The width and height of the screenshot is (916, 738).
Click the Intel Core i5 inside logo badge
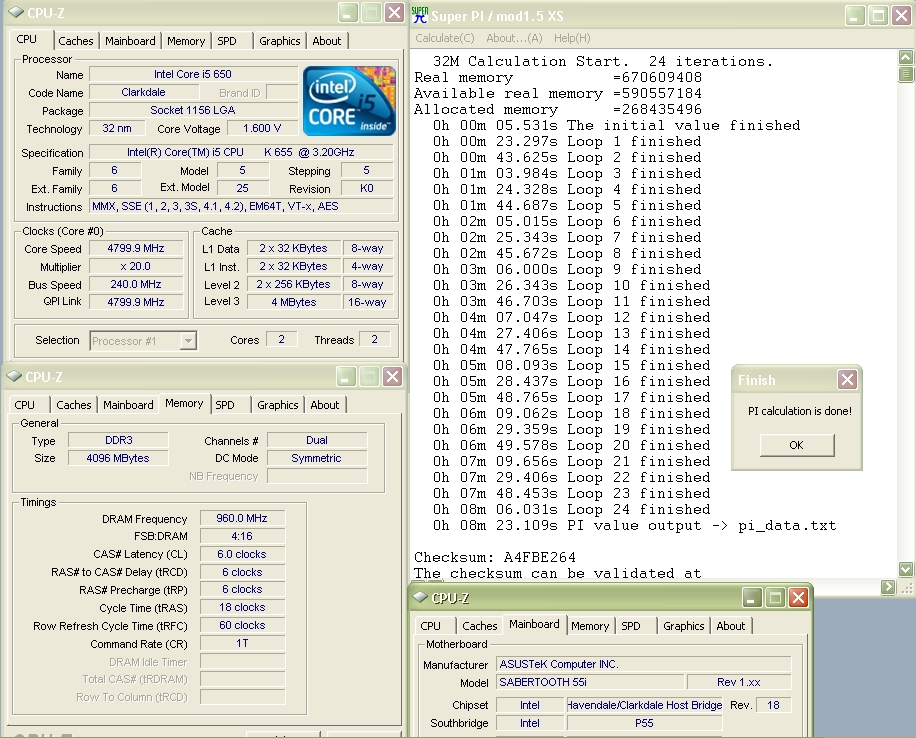[349, 101]
